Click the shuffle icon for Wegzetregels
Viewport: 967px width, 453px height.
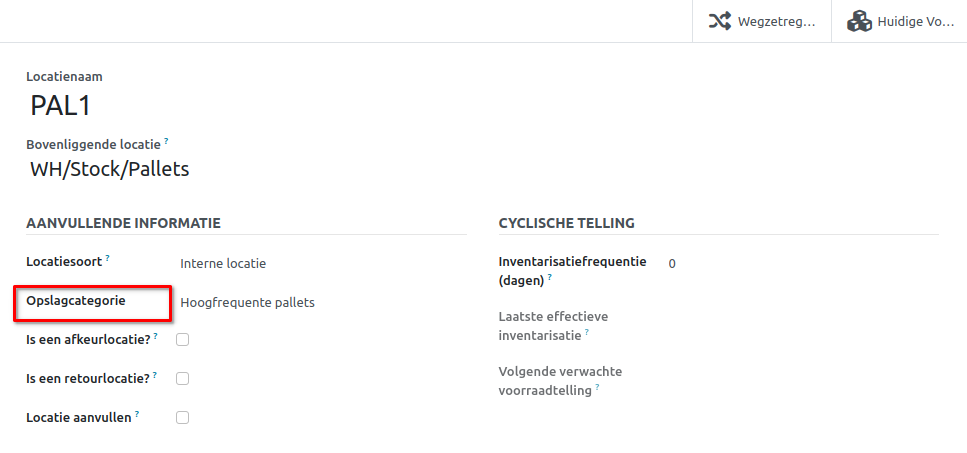point(719,21)
